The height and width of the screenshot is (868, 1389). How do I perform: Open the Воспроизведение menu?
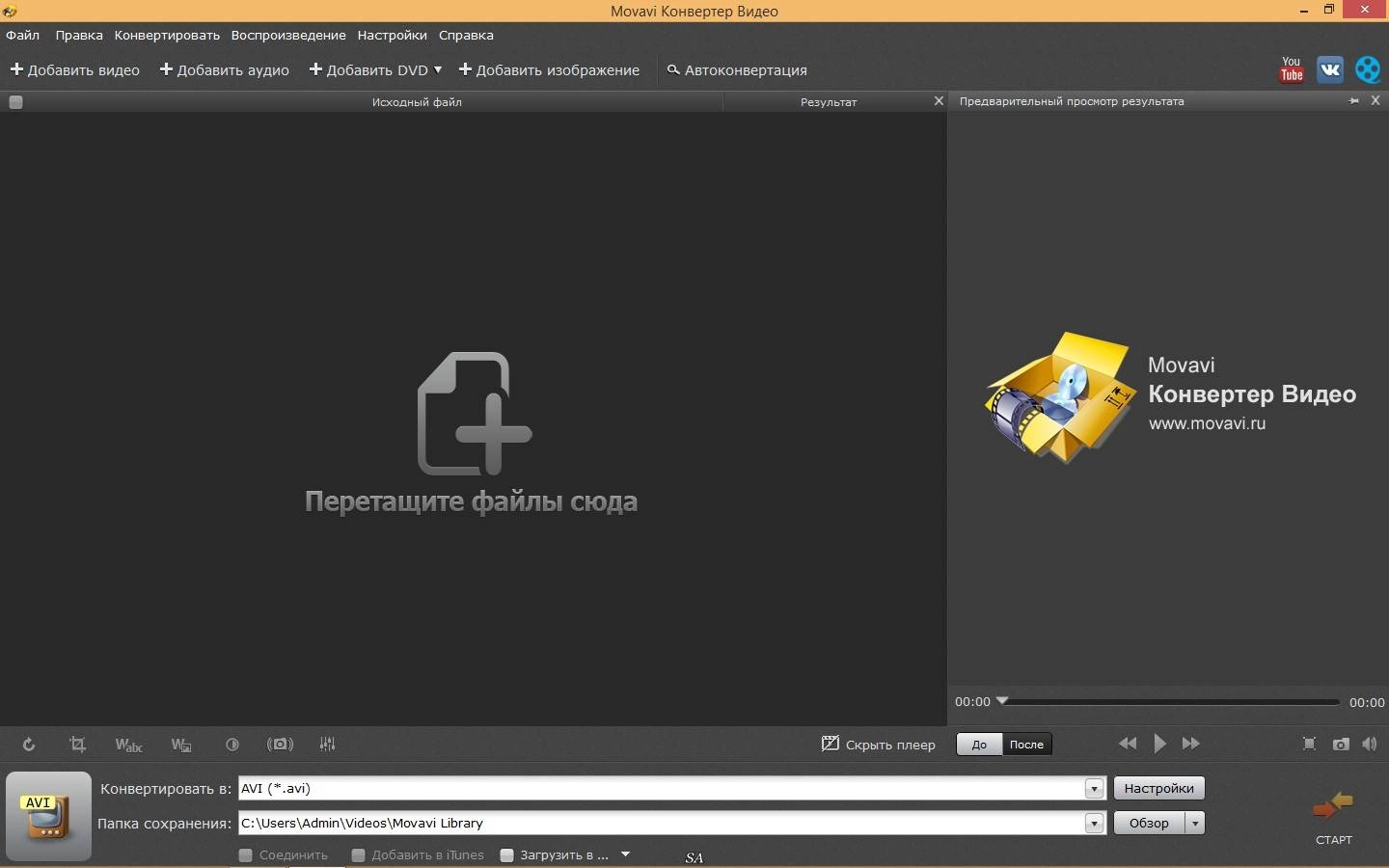(288, 35)
